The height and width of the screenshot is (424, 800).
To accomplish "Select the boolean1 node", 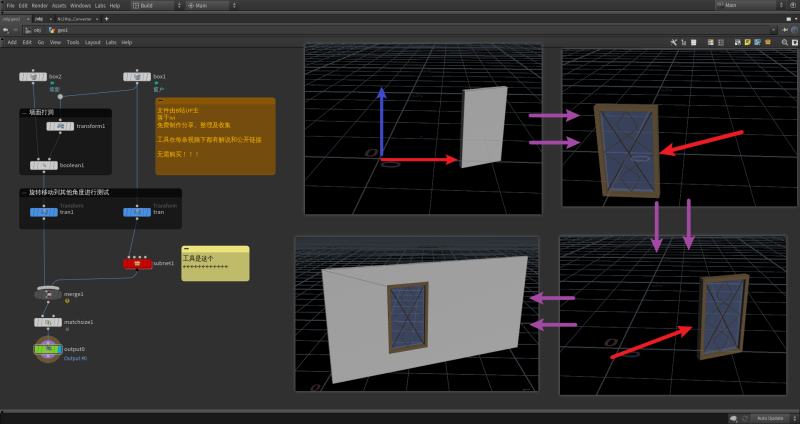I will (x=44, y=166).
